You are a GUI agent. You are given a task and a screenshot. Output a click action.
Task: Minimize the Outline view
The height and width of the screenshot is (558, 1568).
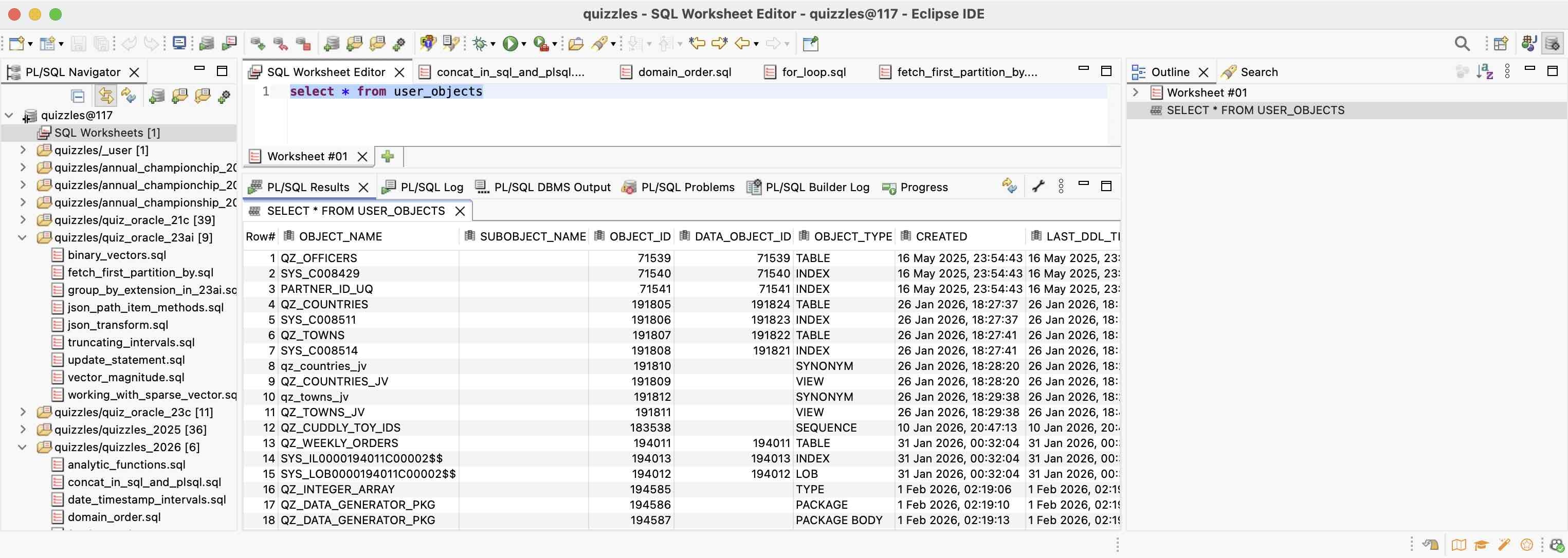(1529, 70)
